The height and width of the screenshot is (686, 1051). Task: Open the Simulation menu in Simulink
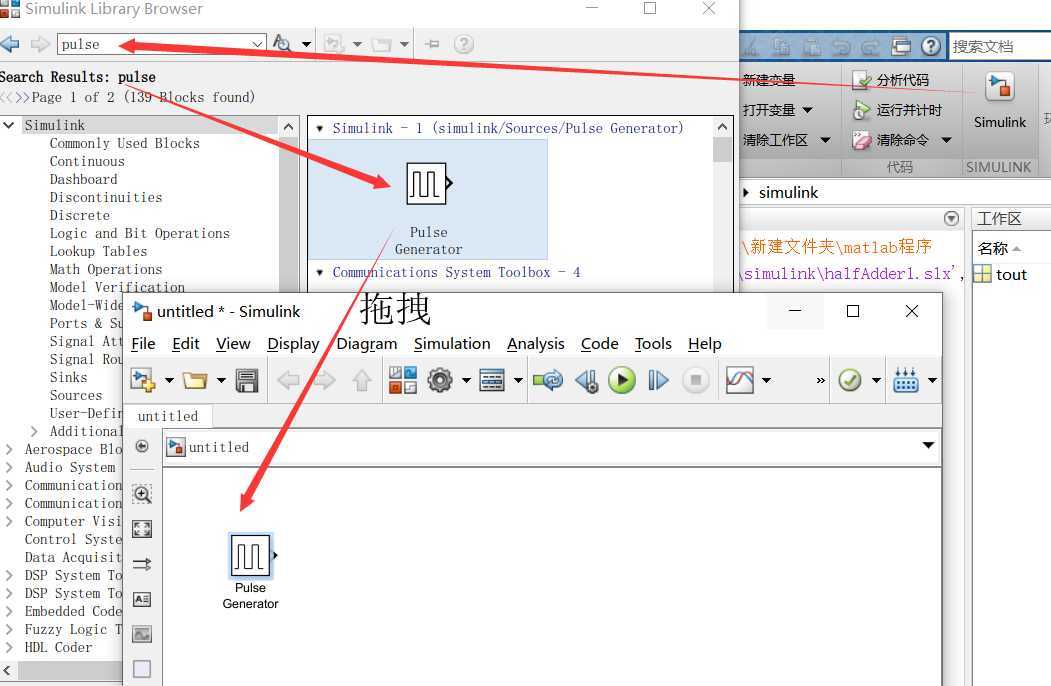click(452, 344)
